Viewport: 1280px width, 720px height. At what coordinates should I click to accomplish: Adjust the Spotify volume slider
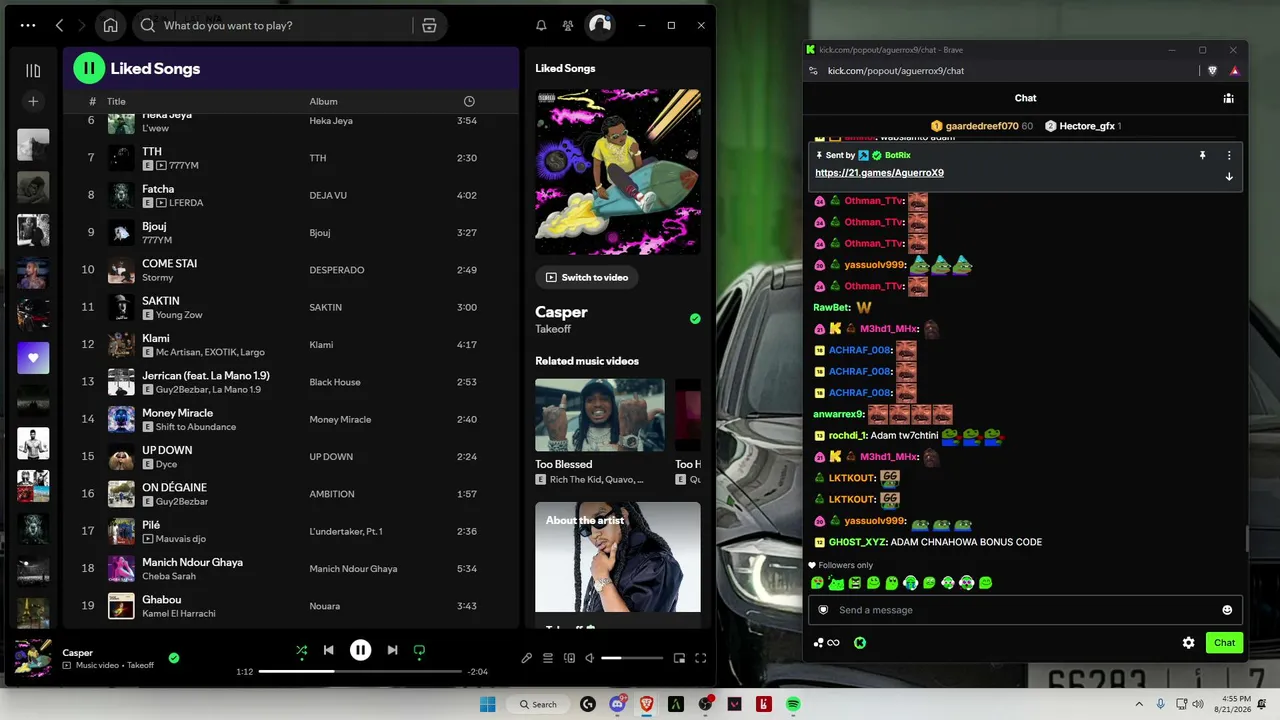click(632, 658)
